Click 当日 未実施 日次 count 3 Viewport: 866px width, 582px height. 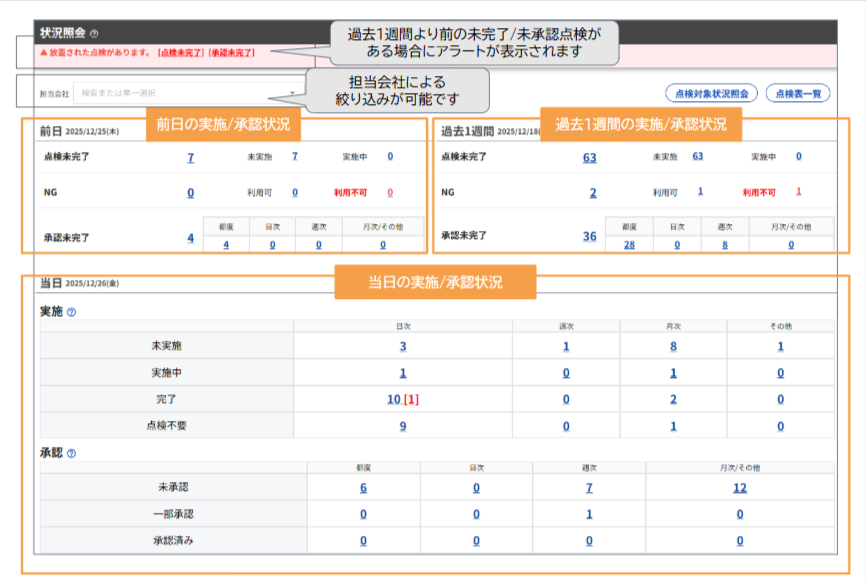click(402, 346)
